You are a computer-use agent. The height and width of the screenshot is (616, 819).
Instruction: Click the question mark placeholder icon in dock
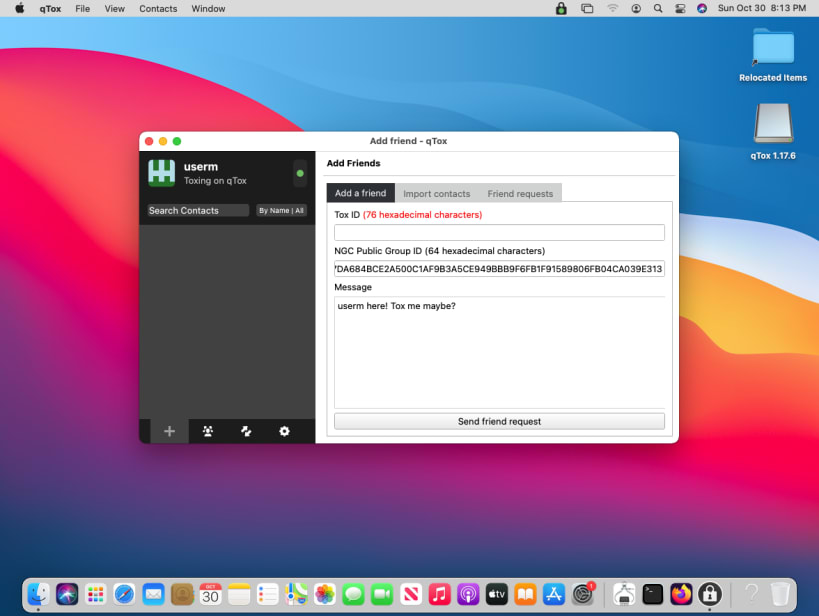click(x=752, y=594)
